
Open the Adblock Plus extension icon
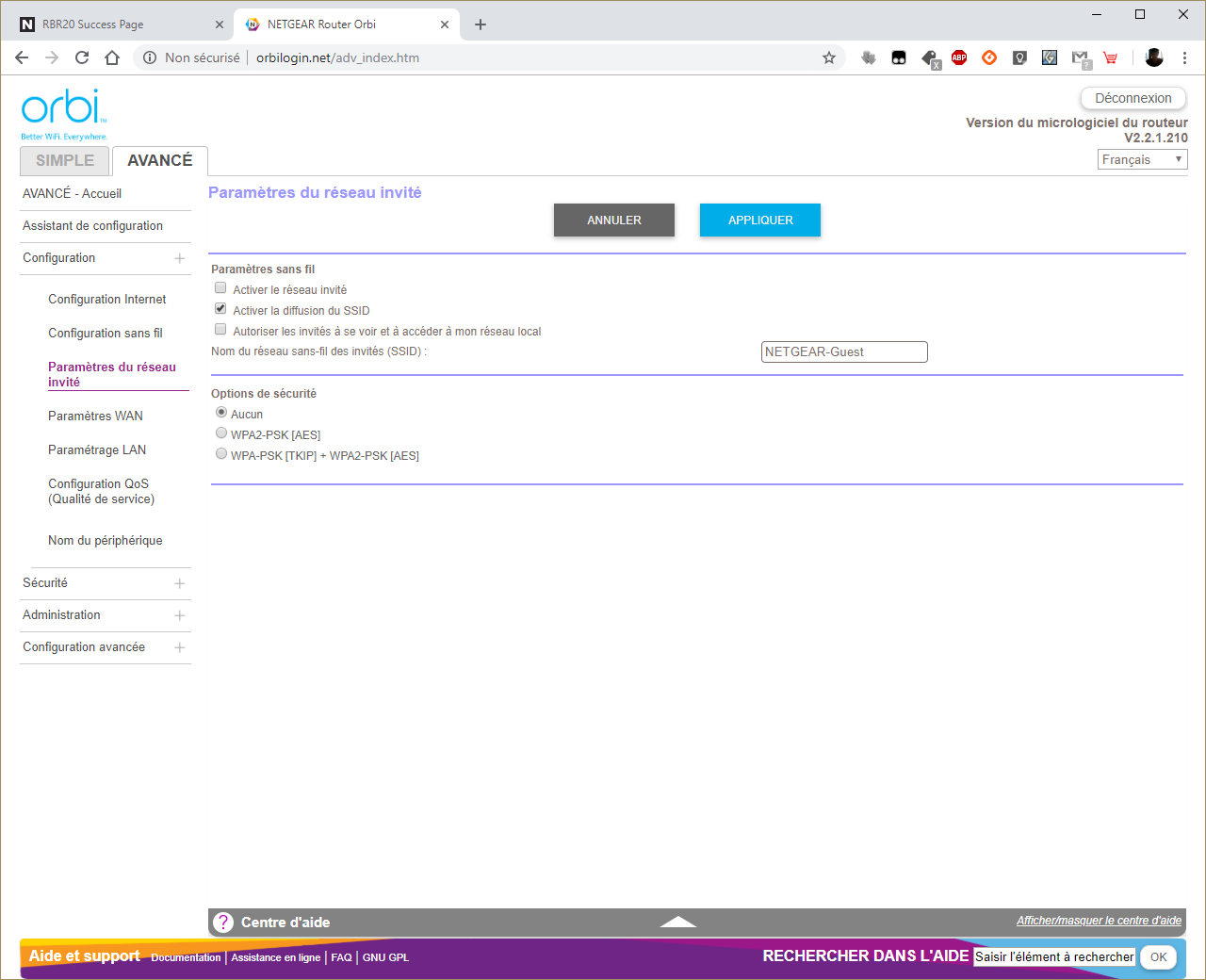click(959, 57)
